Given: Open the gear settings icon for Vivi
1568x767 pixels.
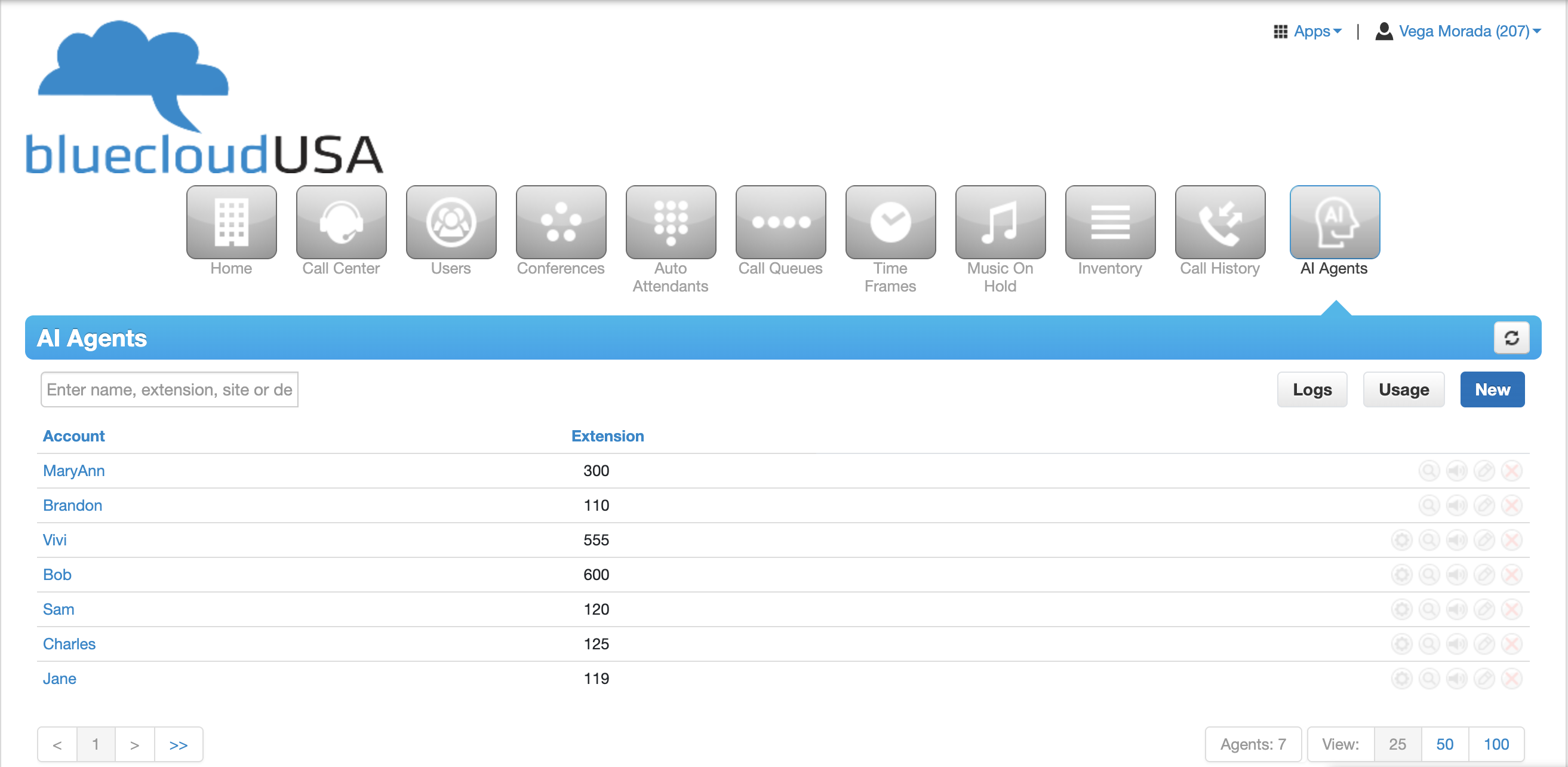Looking at the screenshot, I should [1401, 540].
